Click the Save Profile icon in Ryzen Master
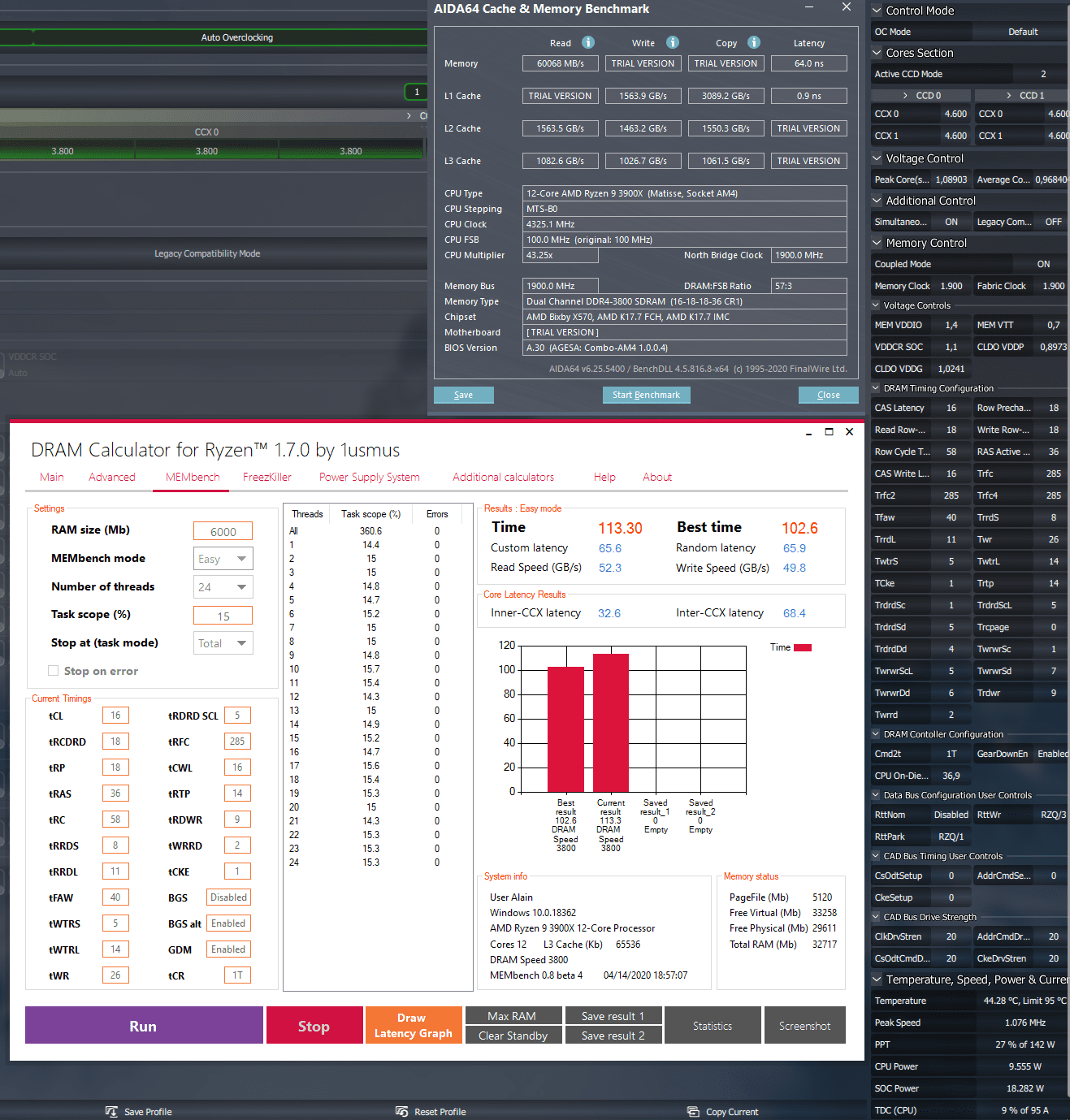 point(111,1111)
